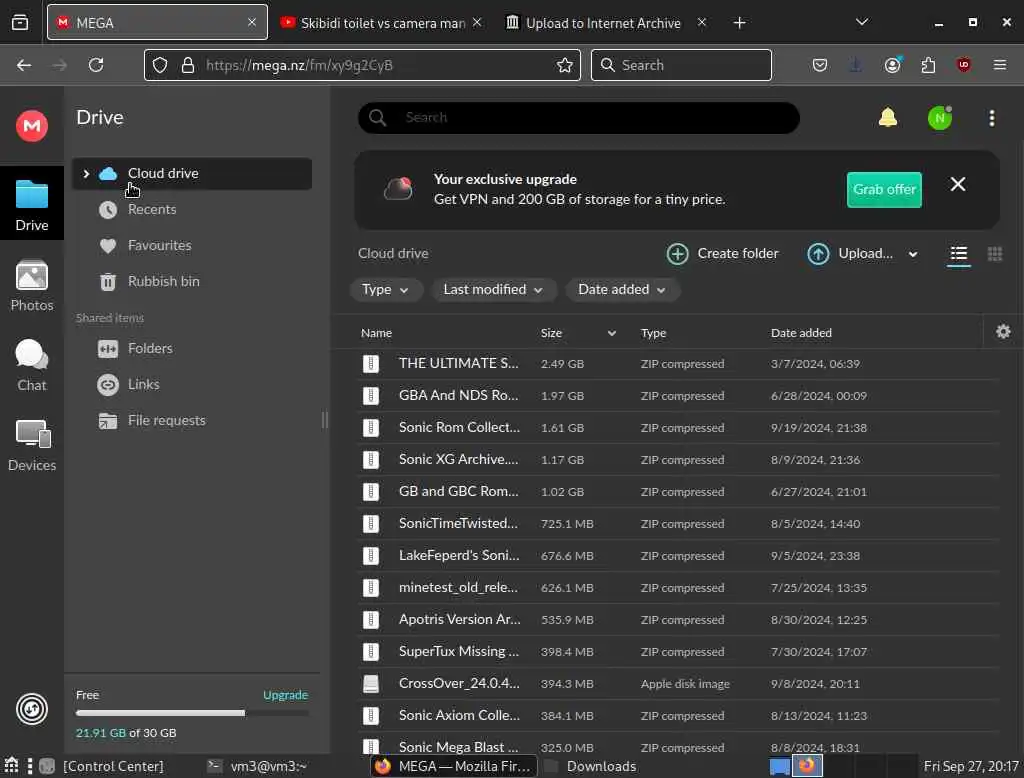Reload the current page
This screenshot has height=778, width=1024.
pyautogui.click(x=96, y=65)
